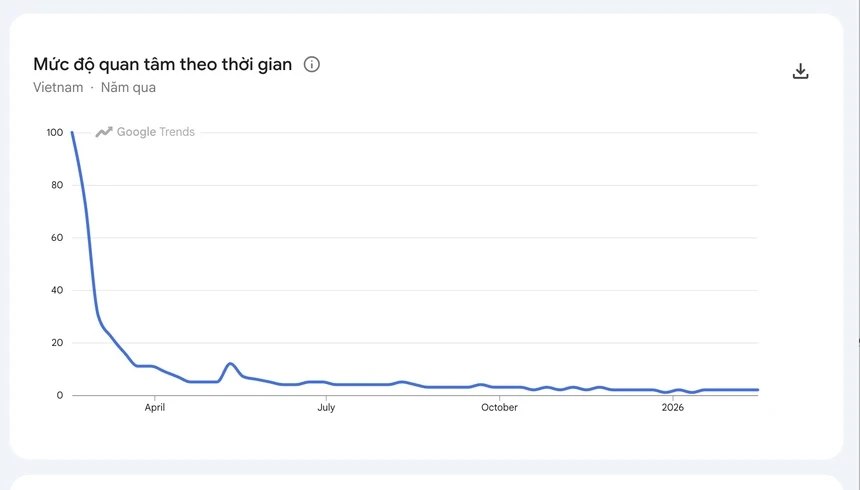The width and height of the screenshot is (860, 490).
Task: Download the chart data using the download icon
Action: 800,71
